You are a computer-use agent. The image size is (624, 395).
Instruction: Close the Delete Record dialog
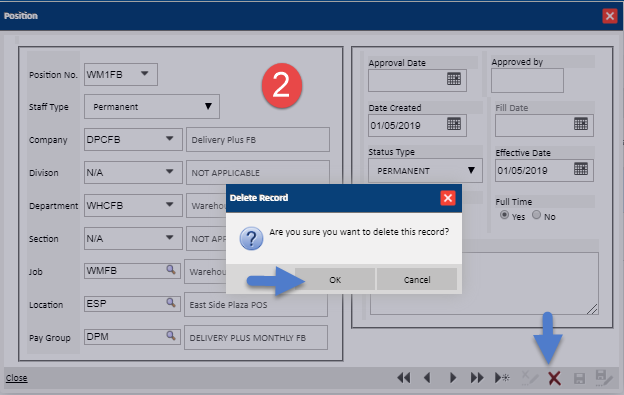[x=448, y=198]
